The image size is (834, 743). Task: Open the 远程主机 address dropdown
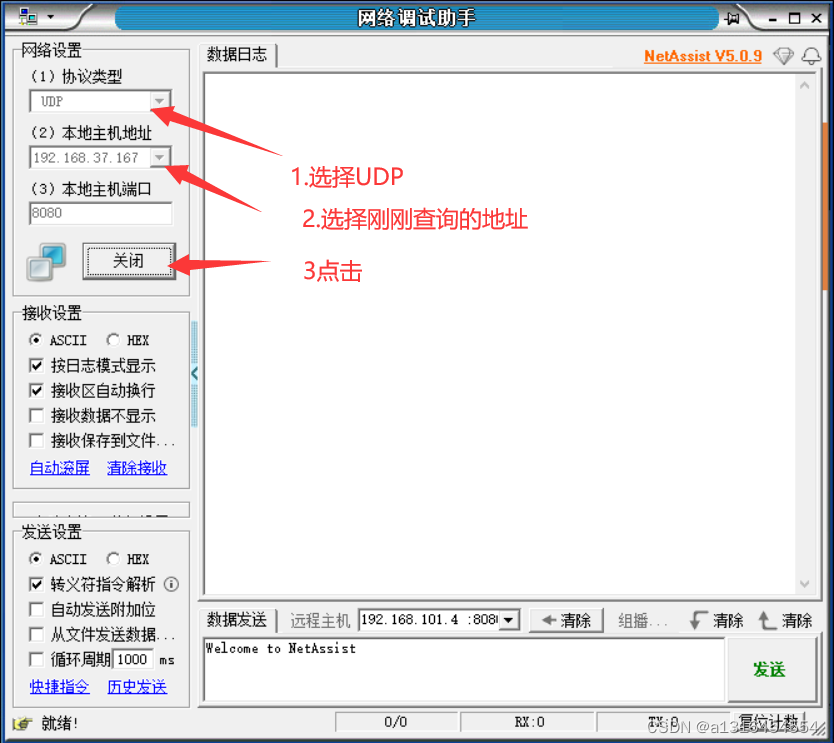pyautogui.click(x=507, y=619)
